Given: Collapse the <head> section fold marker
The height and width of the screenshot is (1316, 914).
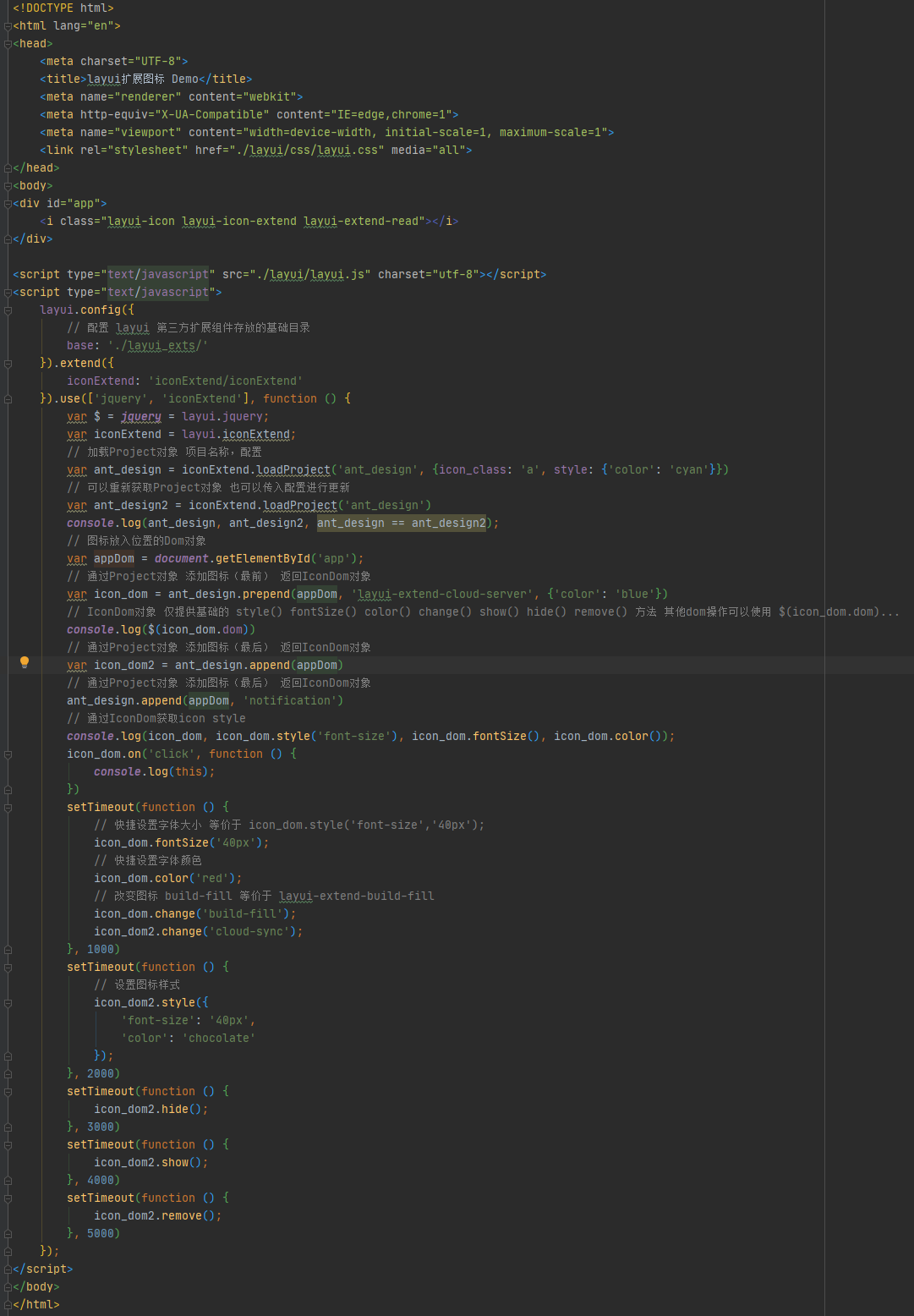Looking at the screenshot, I should tap(8, 44).
